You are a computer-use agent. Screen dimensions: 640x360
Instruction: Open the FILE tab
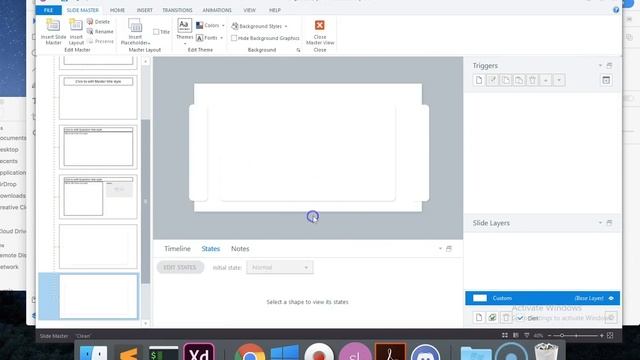49,10
